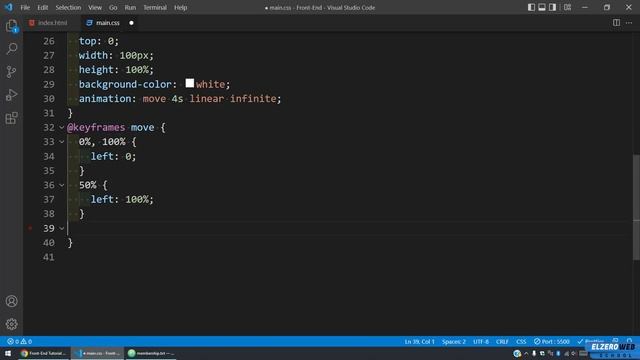Collapse the 0%, 100% block at line 33
The width and height of the screenshot is (640, 360).
pyautogui.click(x=62, y=142)
